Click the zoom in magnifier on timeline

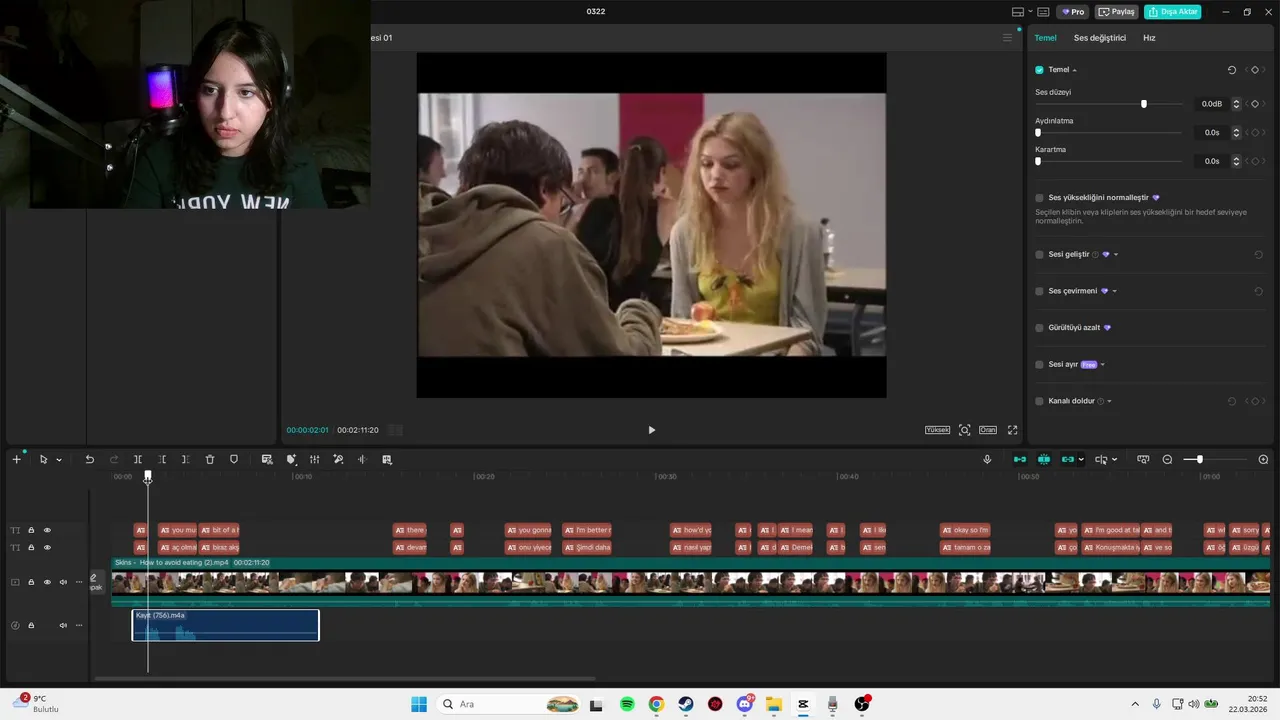(1264, 460)
